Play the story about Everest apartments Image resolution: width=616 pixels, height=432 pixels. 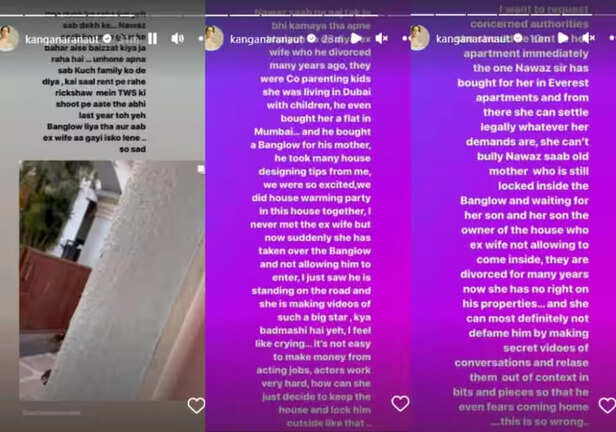563,38
